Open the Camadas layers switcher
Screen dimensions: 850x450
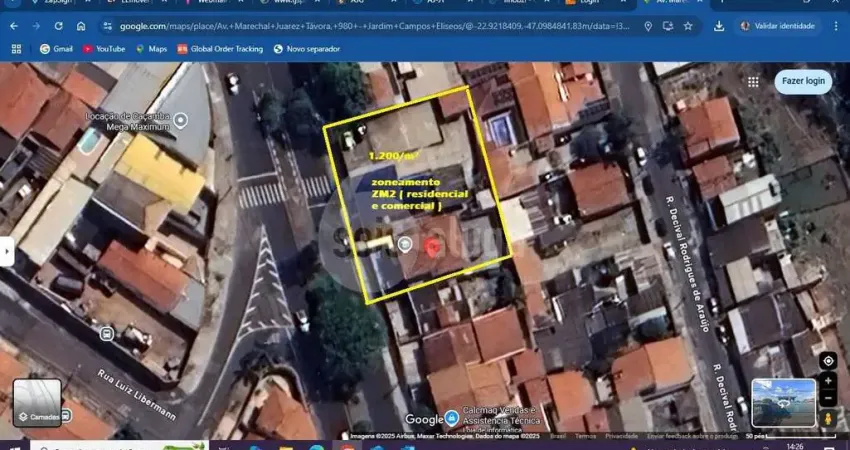pyautogui.click(x=37, y=403)
